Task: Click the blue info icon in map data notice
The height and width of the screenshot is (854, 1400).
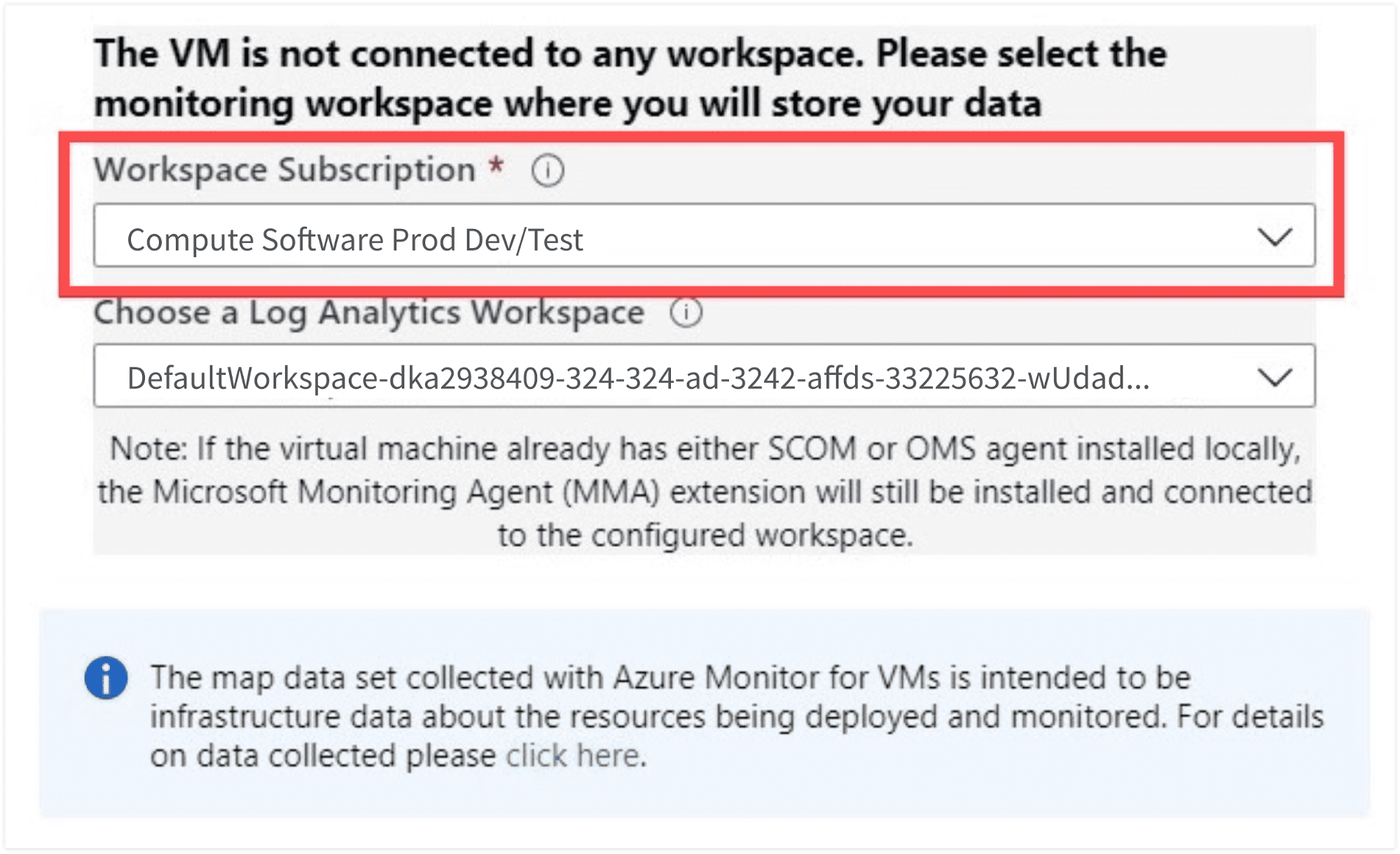Action: click(x=106, y=678)
